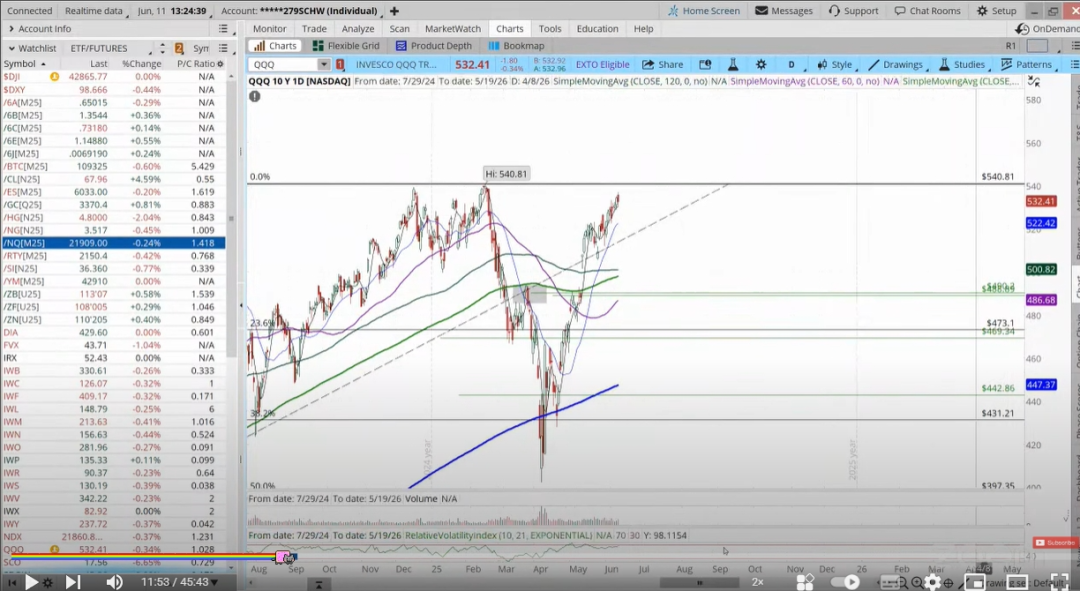1080x591 pixels.
Task: Open the Watchlist actions menu
Action: [223, 48]
